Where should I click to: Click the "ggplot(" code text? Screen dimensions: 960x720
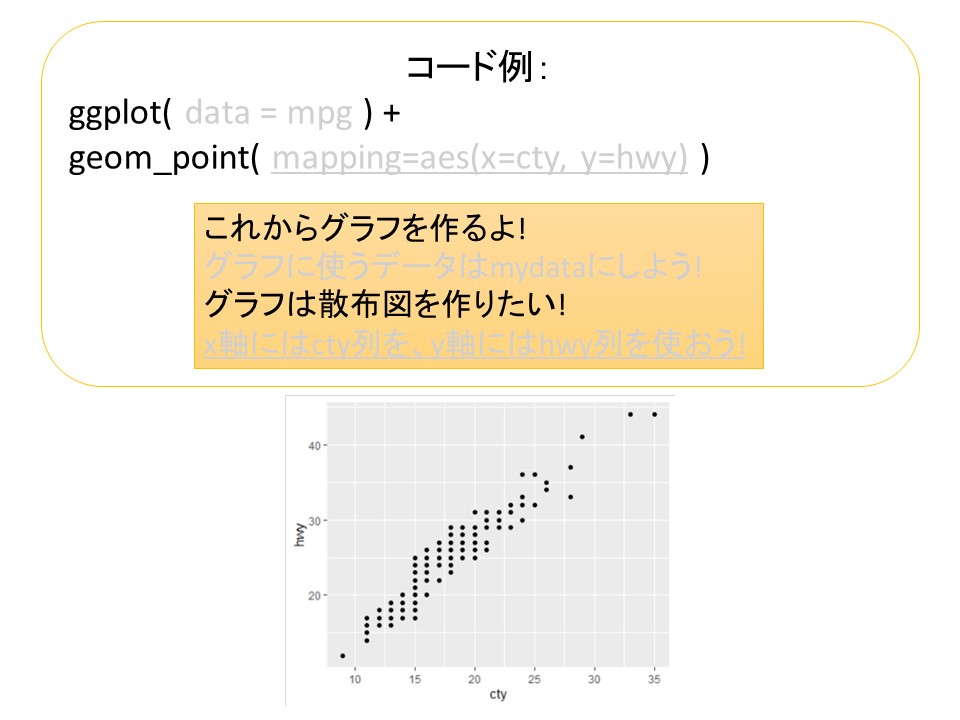(120, 114)
